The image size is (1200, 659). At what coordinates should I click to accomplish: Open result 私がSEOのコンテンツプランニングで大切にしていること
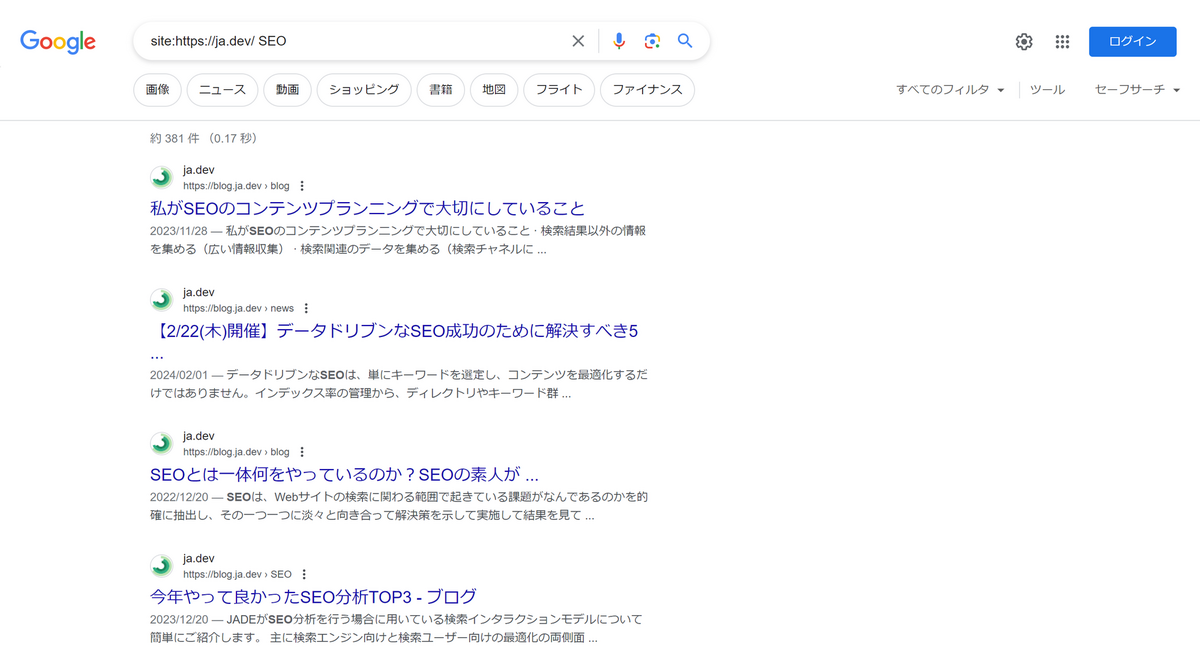[367, 209]
